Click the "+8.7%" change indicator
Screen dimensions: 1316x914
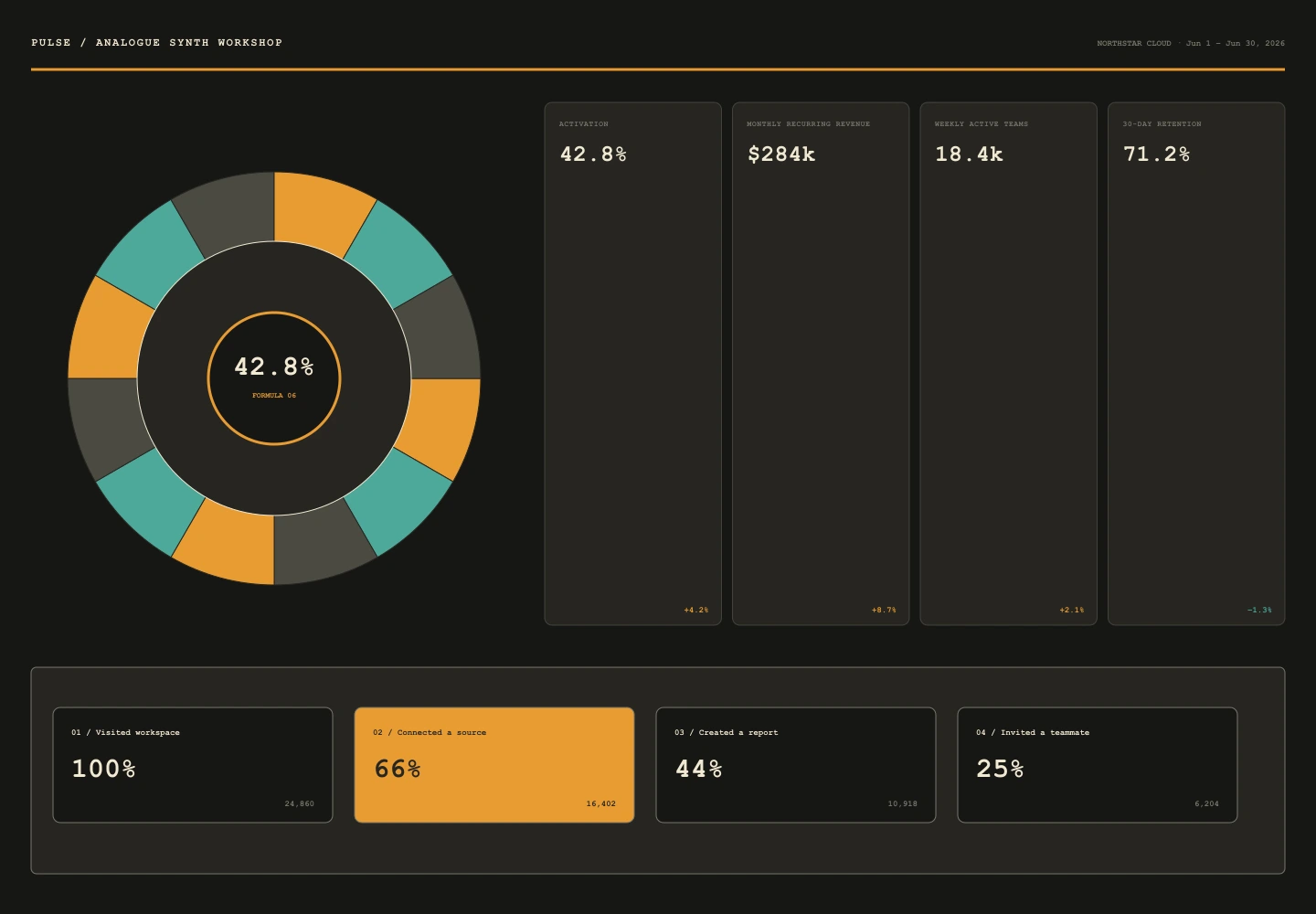[884, 610]
